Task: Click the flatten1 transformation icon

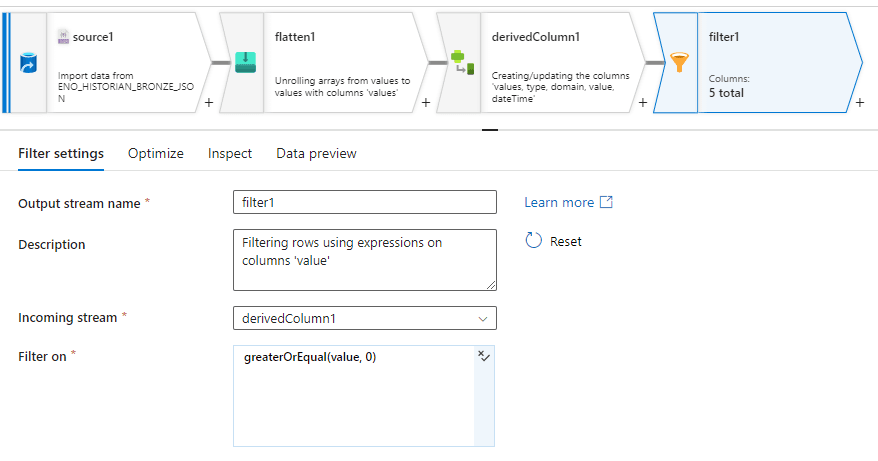Action: pyautogui.click(x=245, y=63)
